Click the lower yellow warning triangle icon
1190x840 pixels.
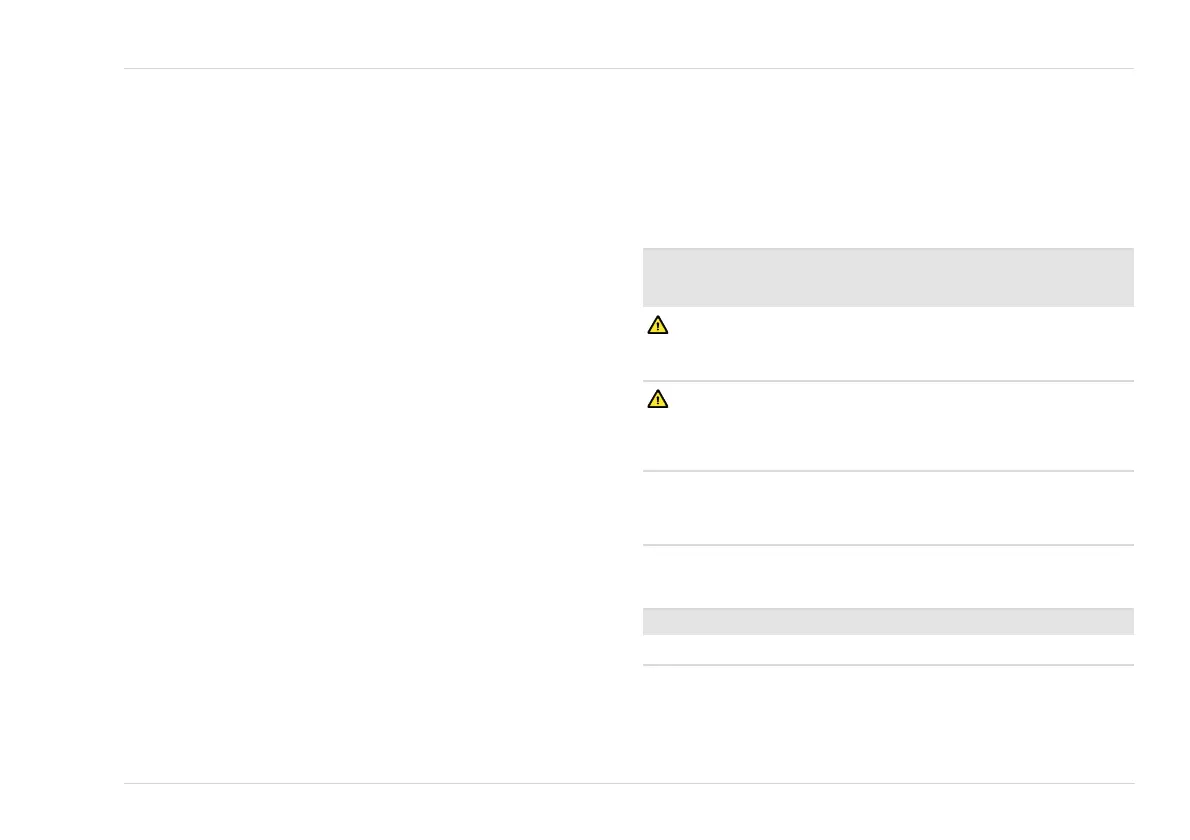click(657, 399)
